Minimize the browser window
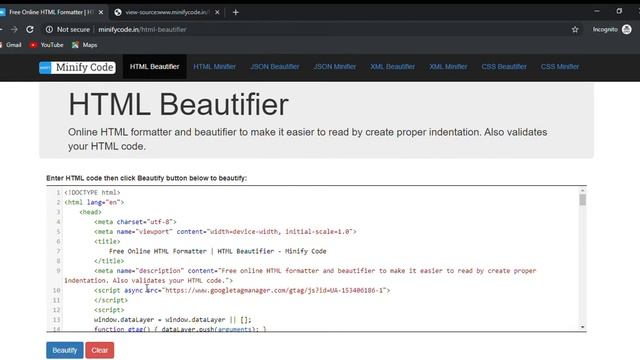Image resolution: width=640 pixels, height=360 pixels. (597, 11)
